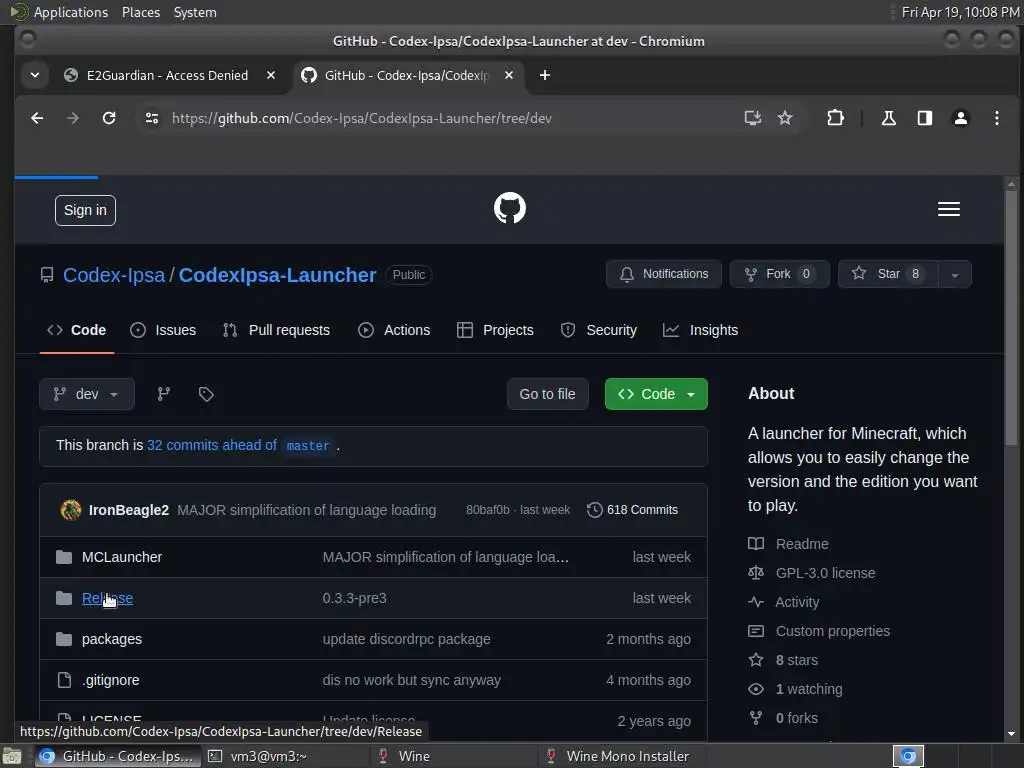Open the Release folder
Image resolution: width=1024 pixels, height=768 pixels.
(107, 598)
